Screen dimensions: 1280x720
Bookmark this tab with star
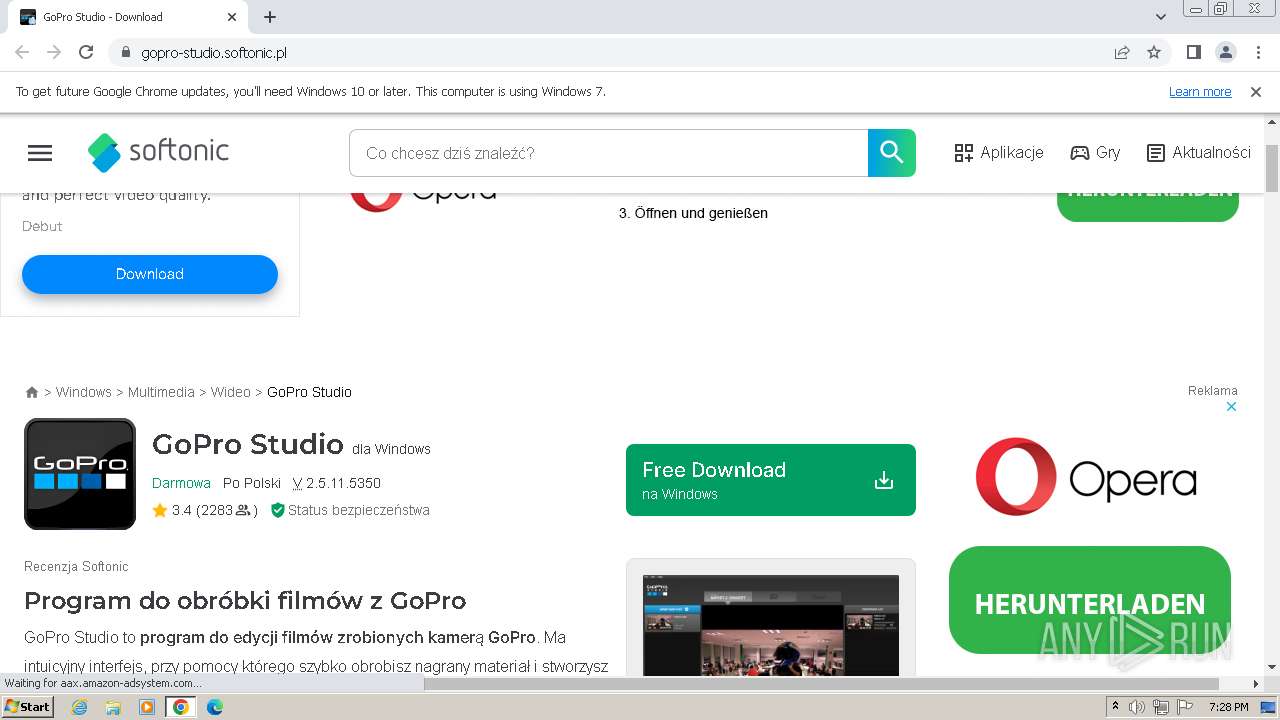click(x=1154, y=52)
